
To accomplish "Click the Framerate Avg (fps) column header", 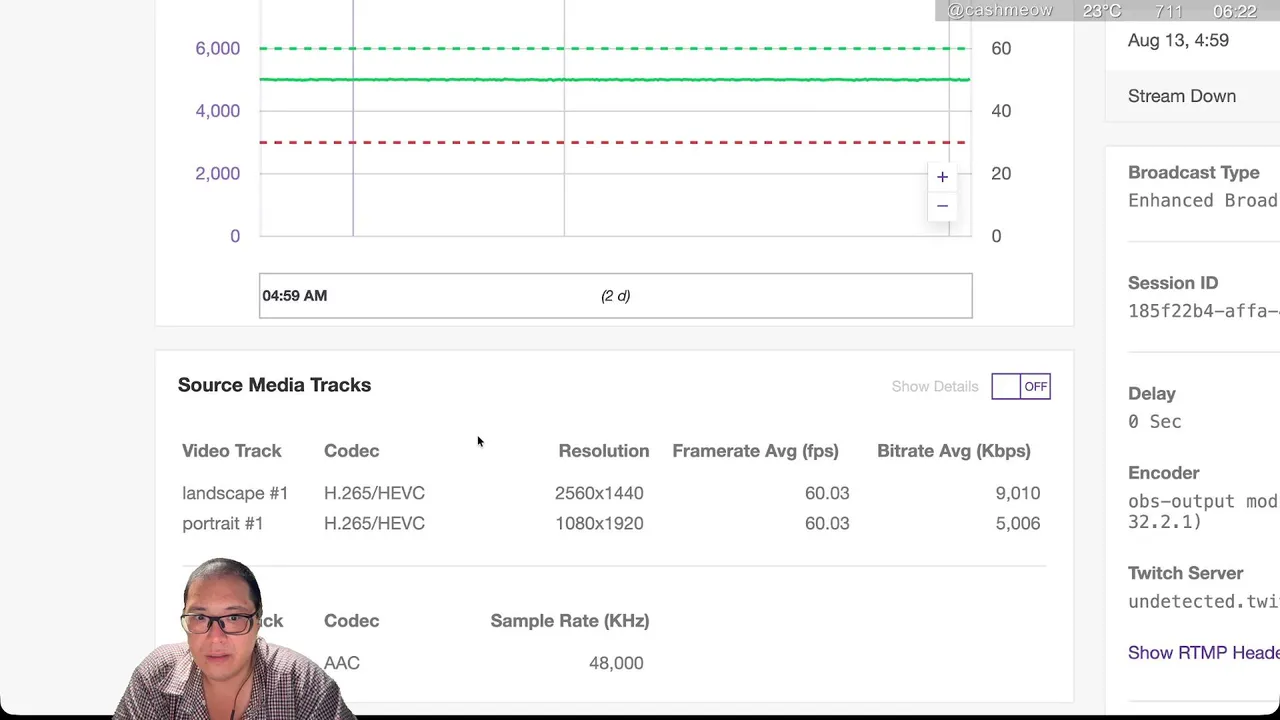I will pos(755,451).
